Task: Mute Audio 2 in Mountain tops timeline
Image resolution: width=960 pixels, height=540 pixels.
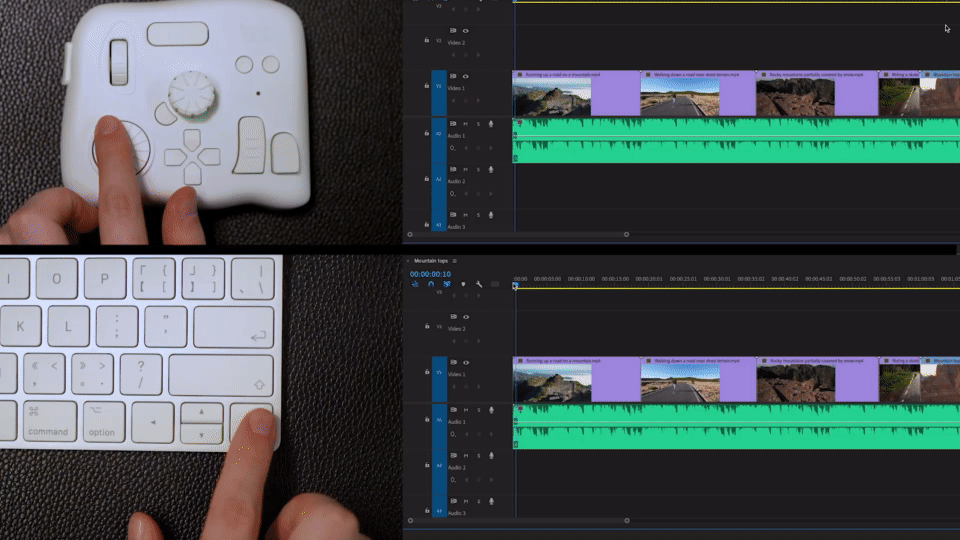Action: point(466,456)
